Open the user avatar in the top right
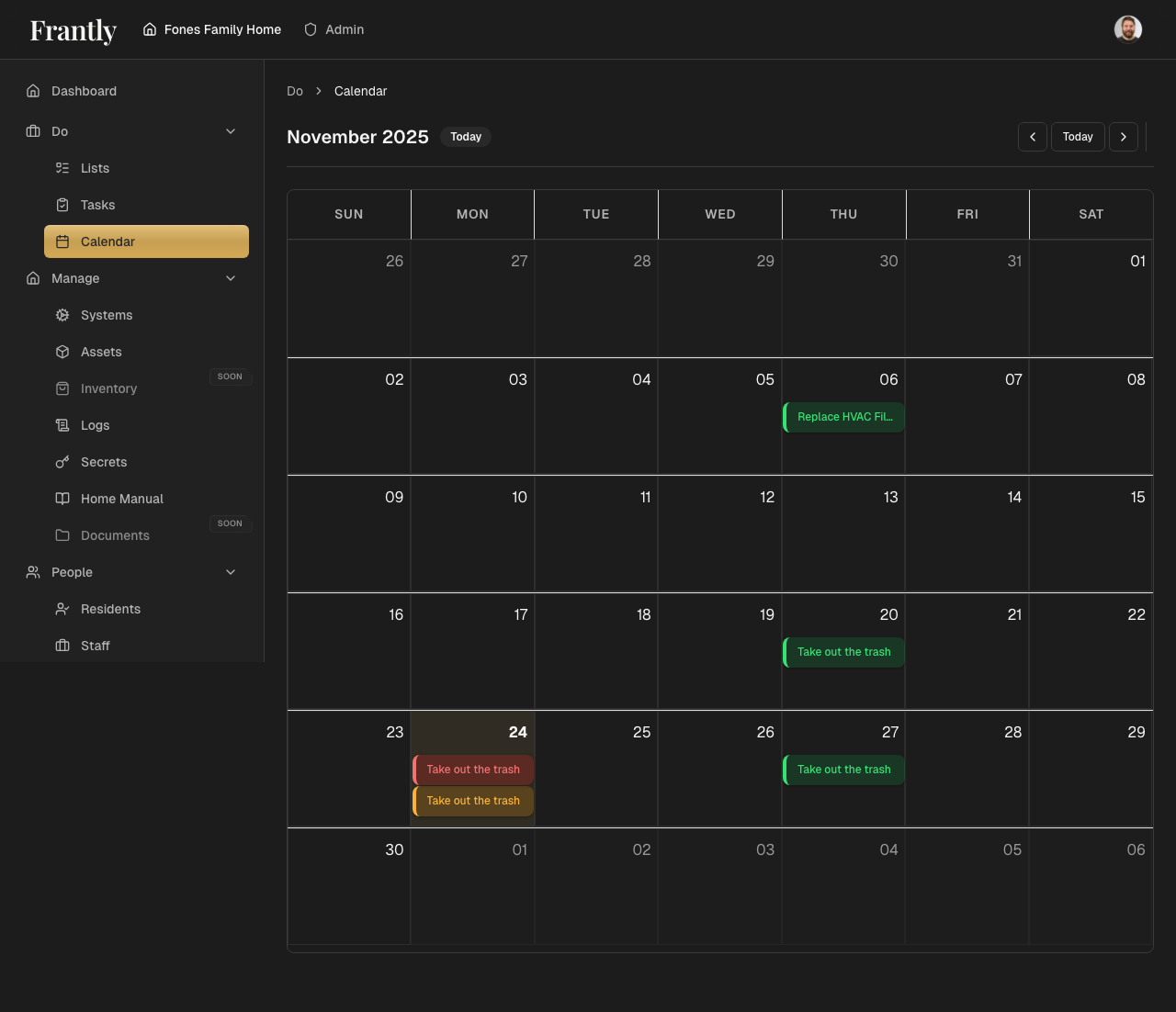This screenshot has width=1176, height=1012. point(1127,28)
